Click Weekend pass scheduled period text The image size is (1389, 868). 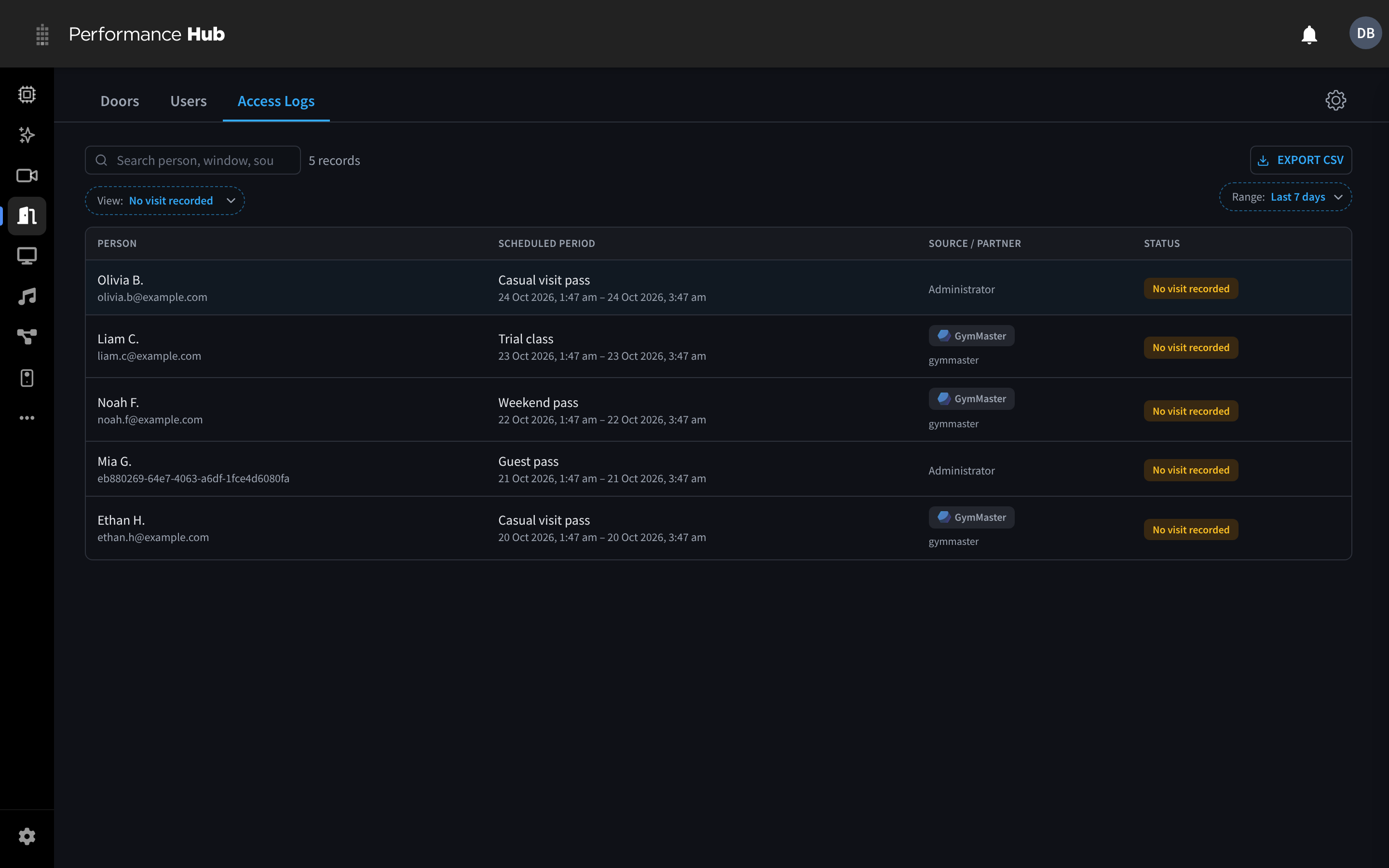coord(538,403)
